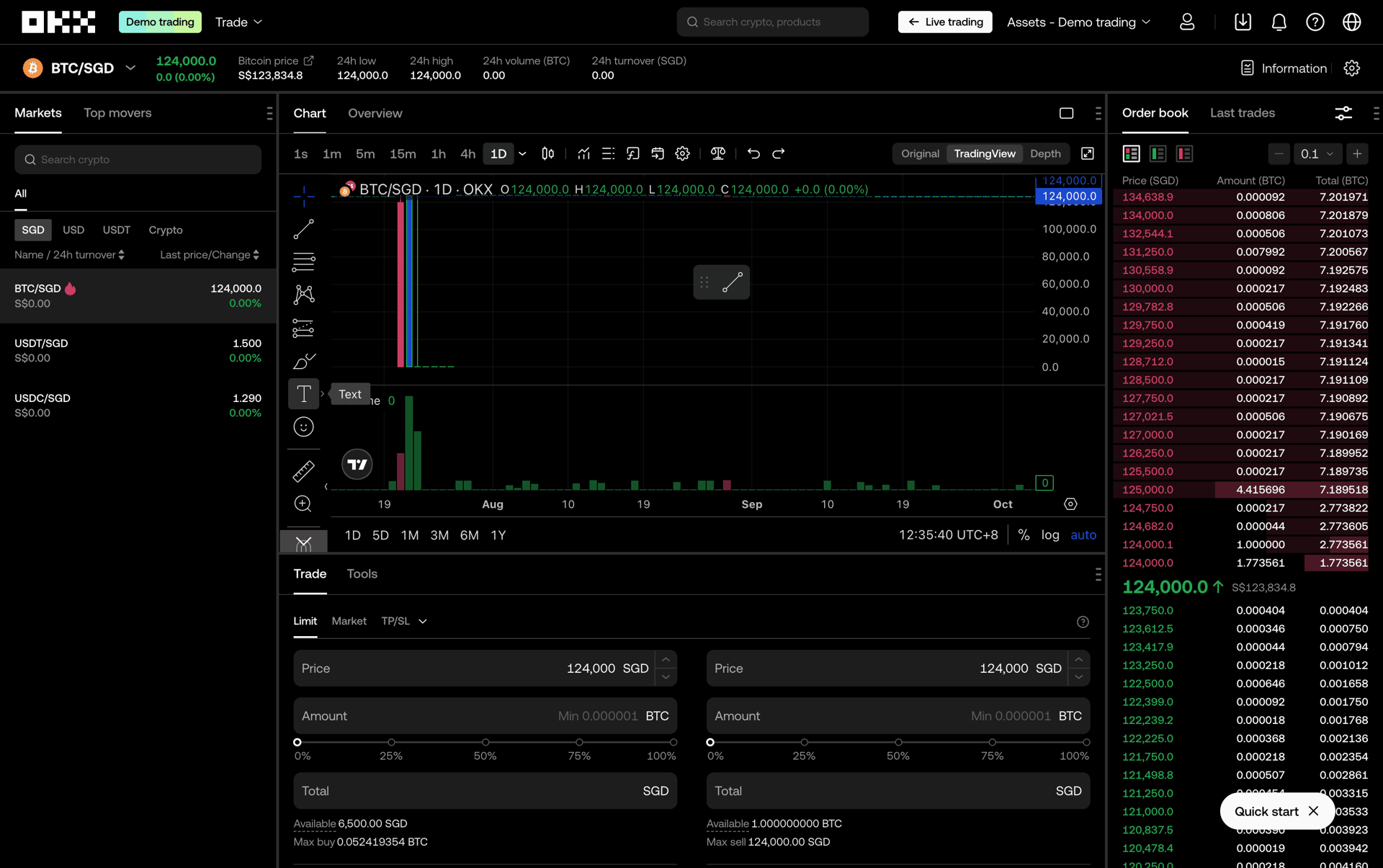Viewport: 1383px width, 868px height.
Task: Redo the chart action
Action: [779, 153]
